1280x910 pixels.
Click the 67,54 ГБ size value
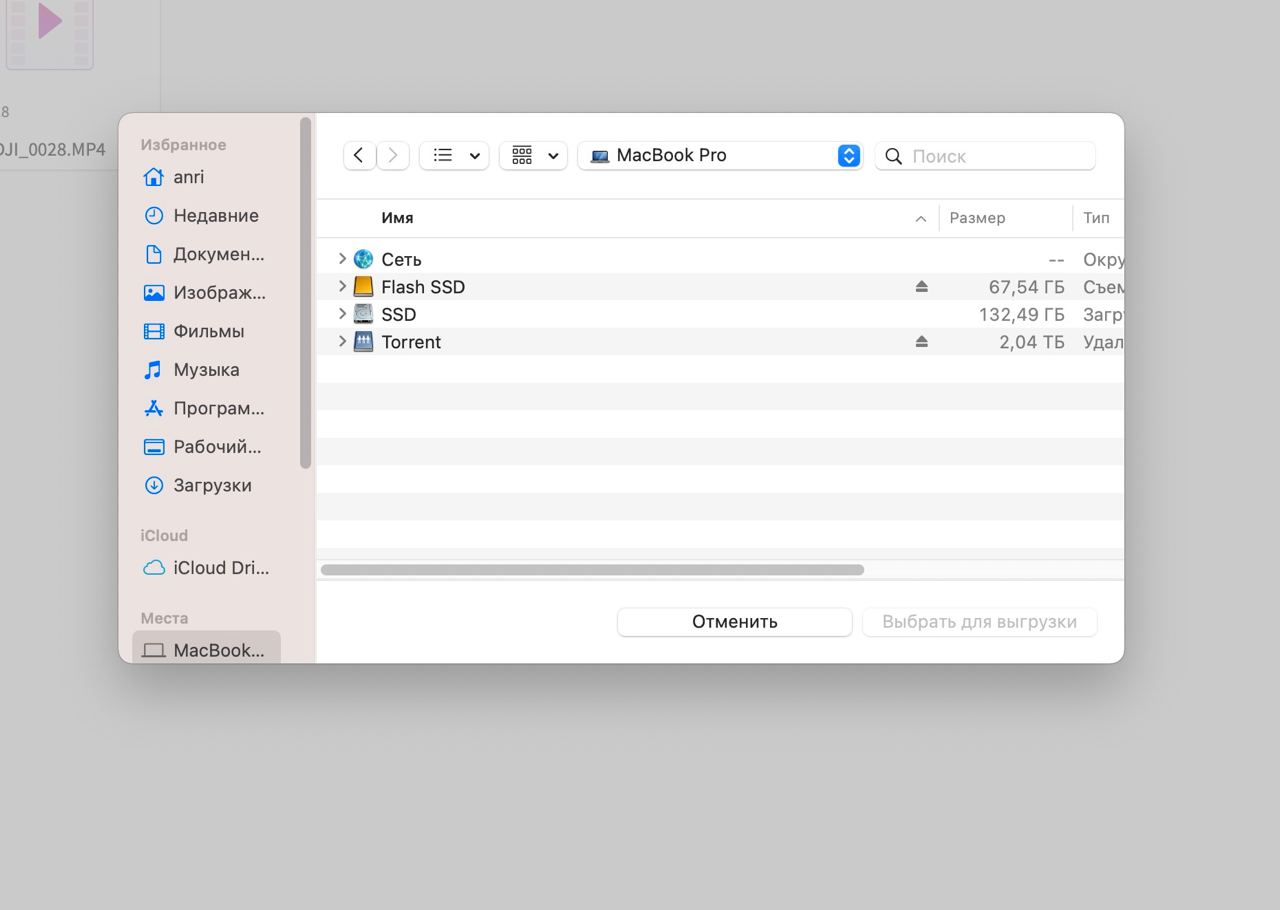[x=1026, y=287]
